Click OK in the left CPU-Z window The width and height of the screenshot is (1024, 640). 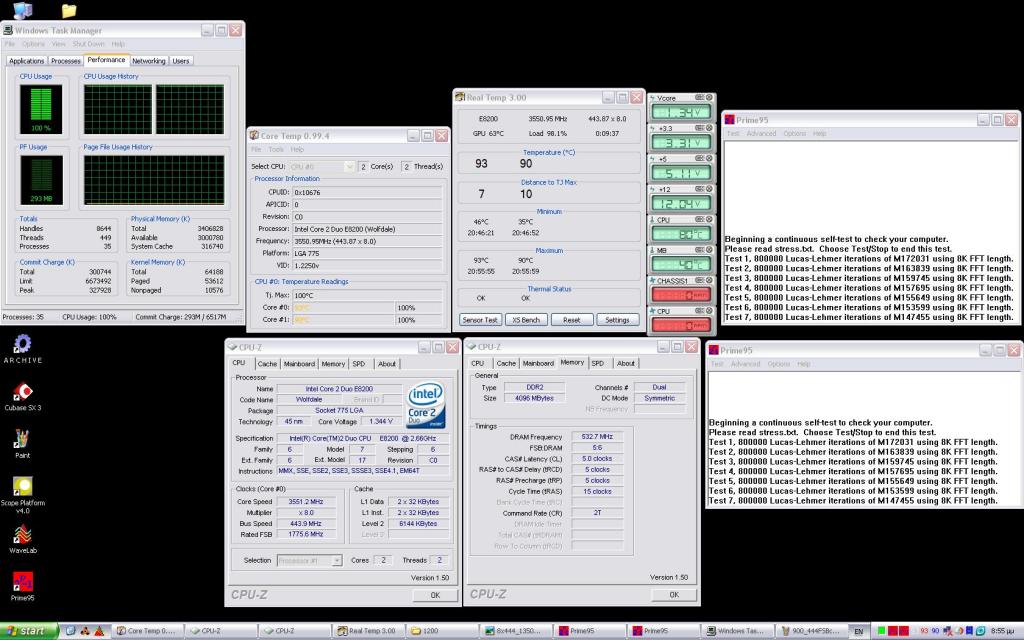pyautogui.click(x=435, y=595)
